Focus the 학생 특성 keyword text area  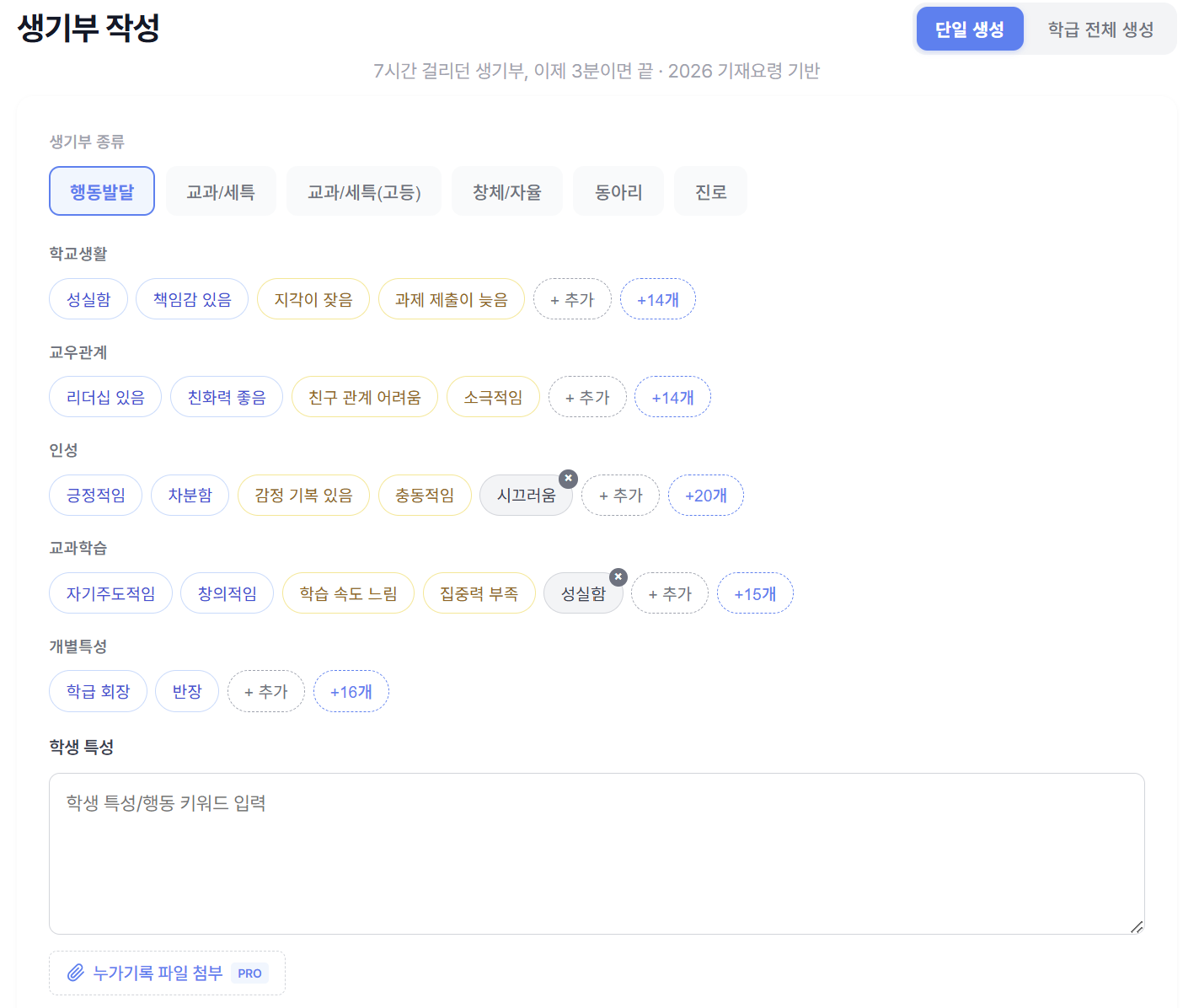596,853
